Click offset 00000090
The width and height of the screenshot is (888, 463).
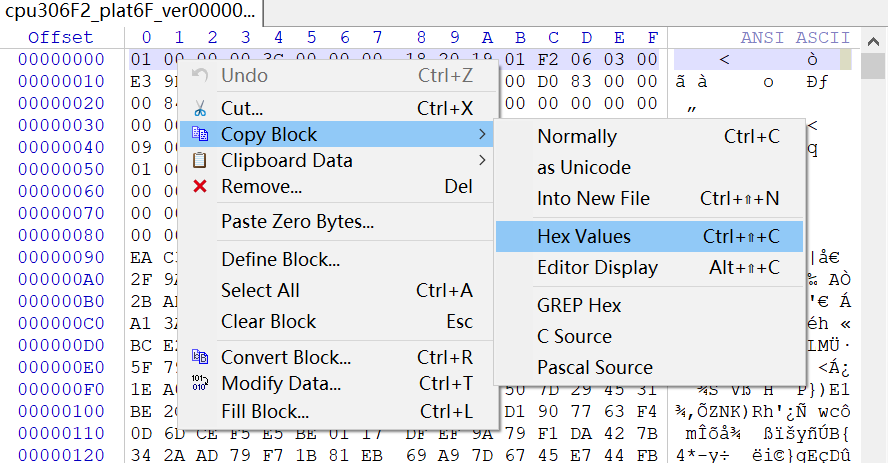(x=61, y=258)
